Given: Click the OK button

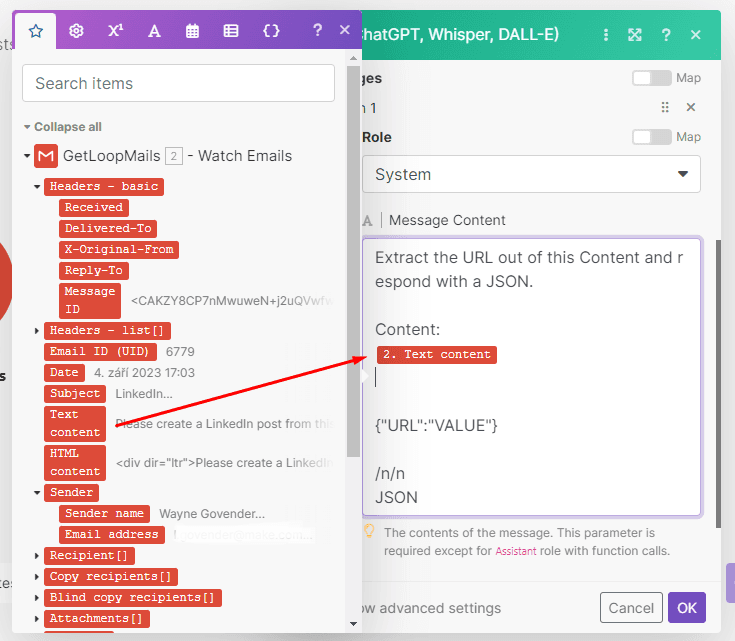Looking at the screenshot, I should point(687,607).
